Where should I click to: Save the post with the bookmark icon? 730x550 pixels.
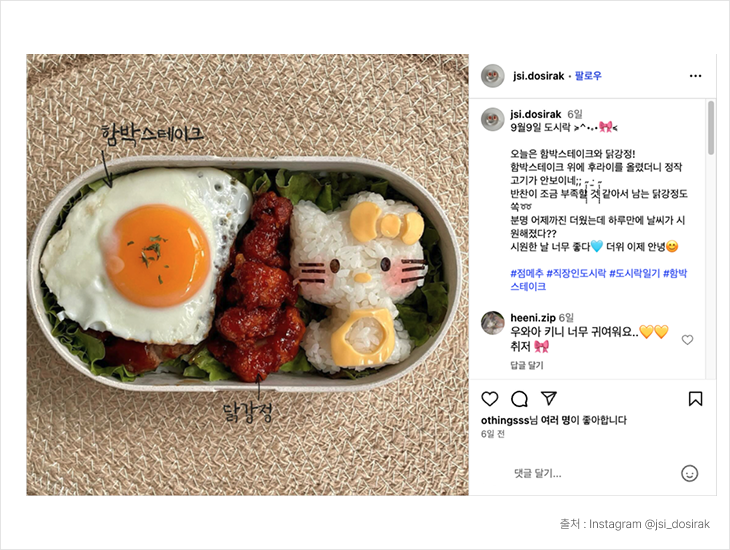(695, 399)
